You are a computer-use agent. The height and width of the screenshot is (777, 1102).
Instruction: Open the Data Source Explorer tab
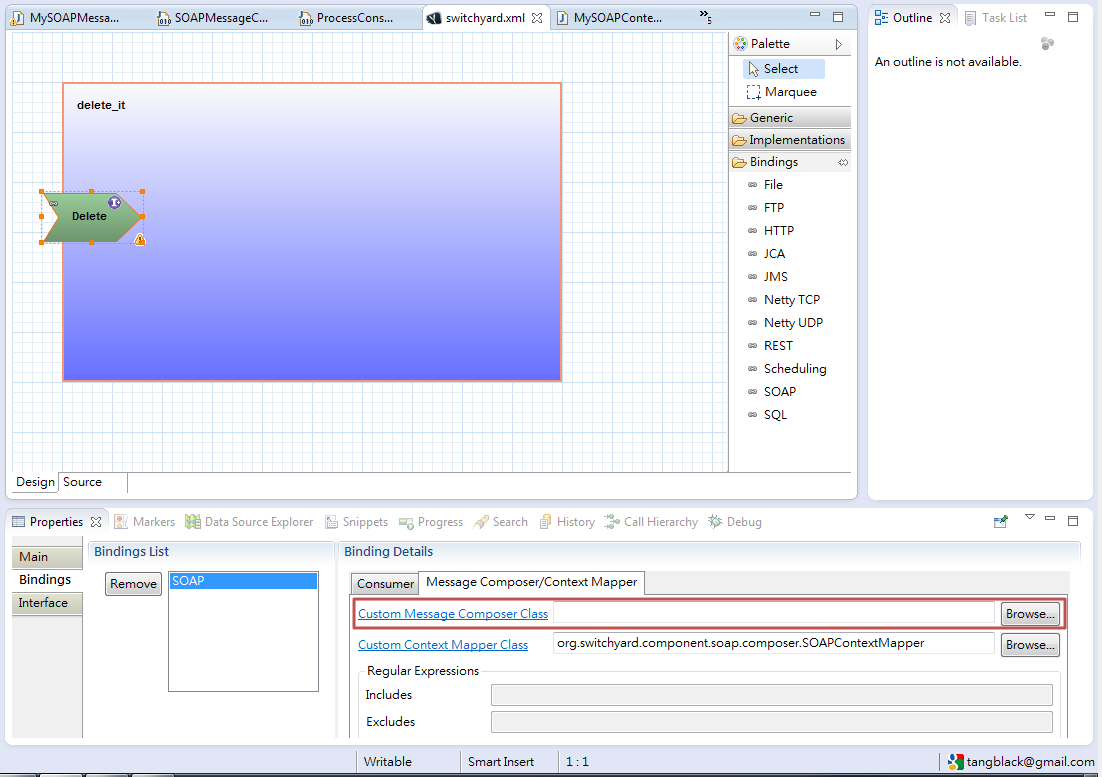(249, 522)
